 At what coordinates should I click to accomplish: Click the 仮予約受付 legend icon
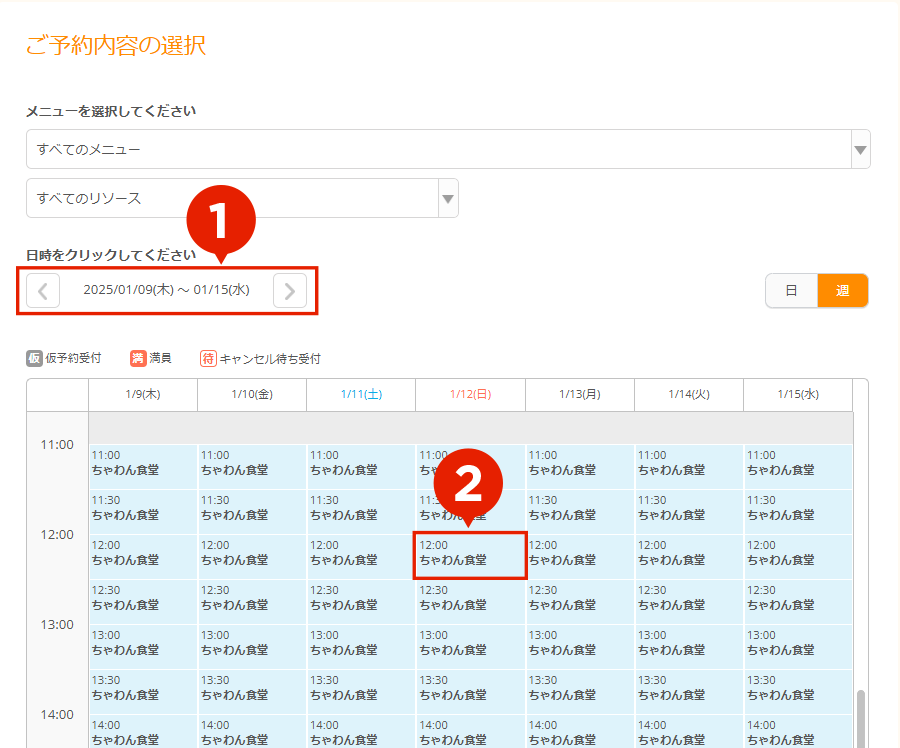[34, 358]
